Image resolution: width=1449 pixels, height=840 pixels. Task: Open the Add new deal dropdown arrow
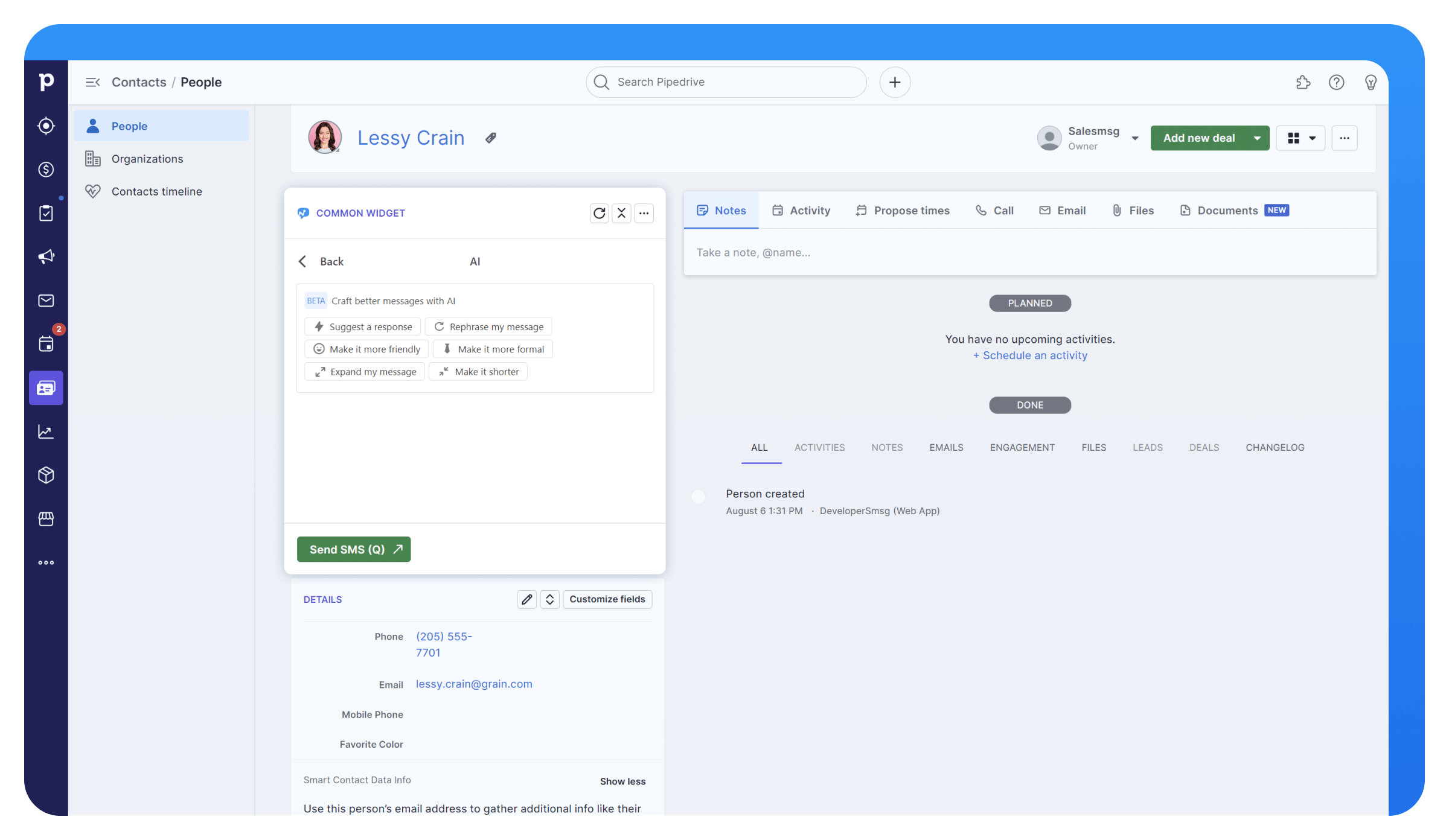point(1257,138)
